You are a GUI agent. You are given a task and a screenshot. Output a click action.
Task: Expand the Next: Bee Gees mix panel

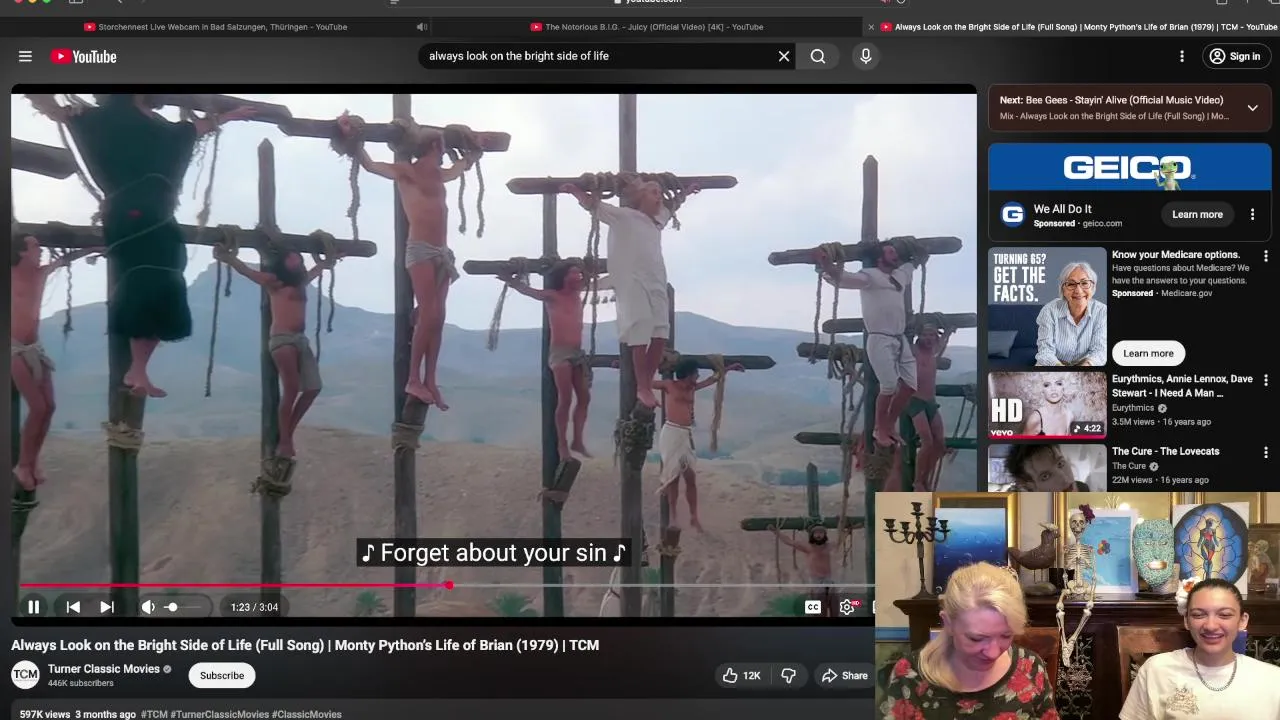tap(1252, 108)
